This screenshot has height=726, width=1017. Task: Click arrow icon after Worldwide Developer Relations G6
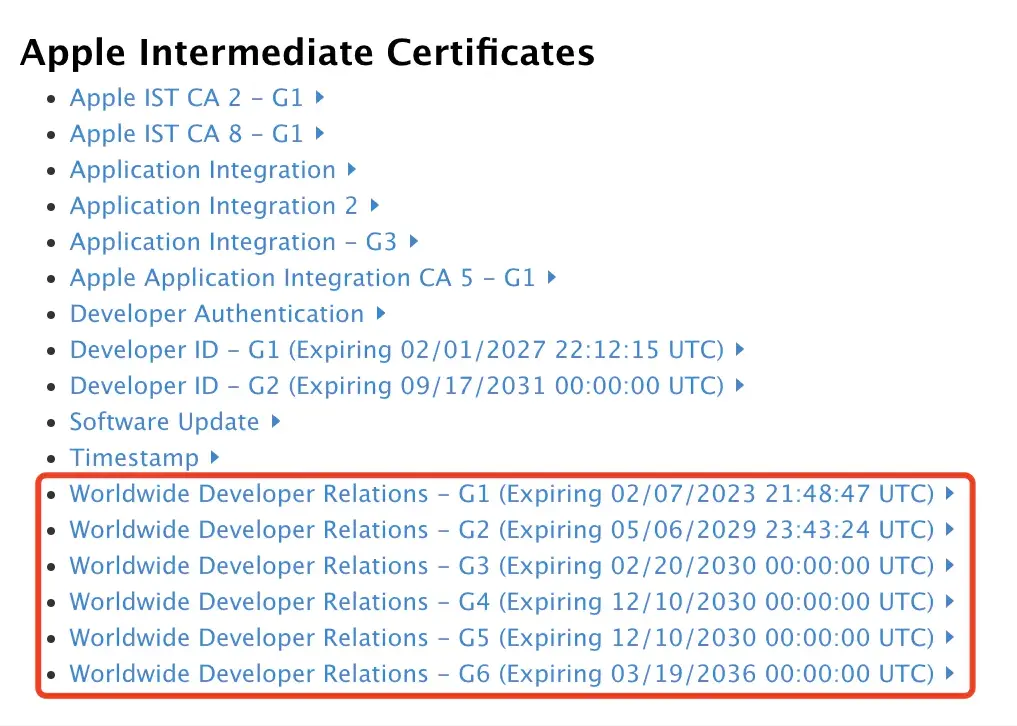click(x=950, y=673)
